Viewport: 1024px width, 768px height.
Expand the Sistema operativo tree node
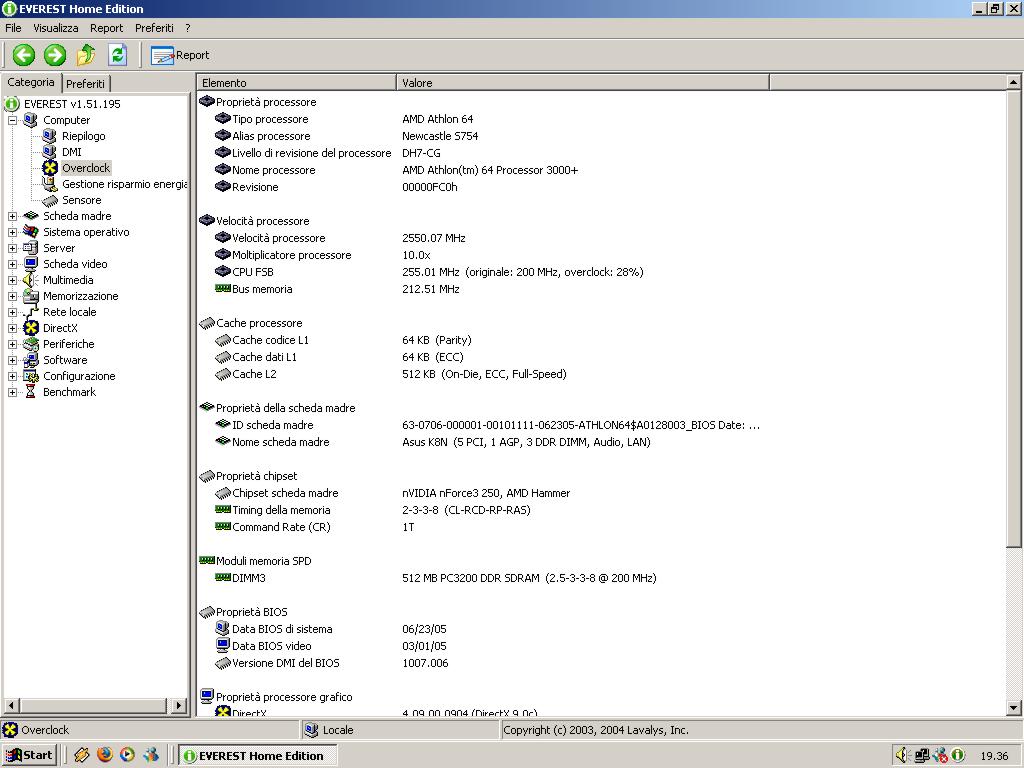(12, 232)
